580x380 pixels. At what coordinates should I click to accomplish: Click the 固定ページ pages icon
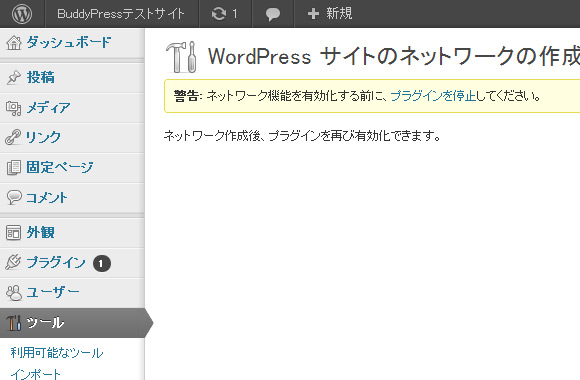coord(14,168)
